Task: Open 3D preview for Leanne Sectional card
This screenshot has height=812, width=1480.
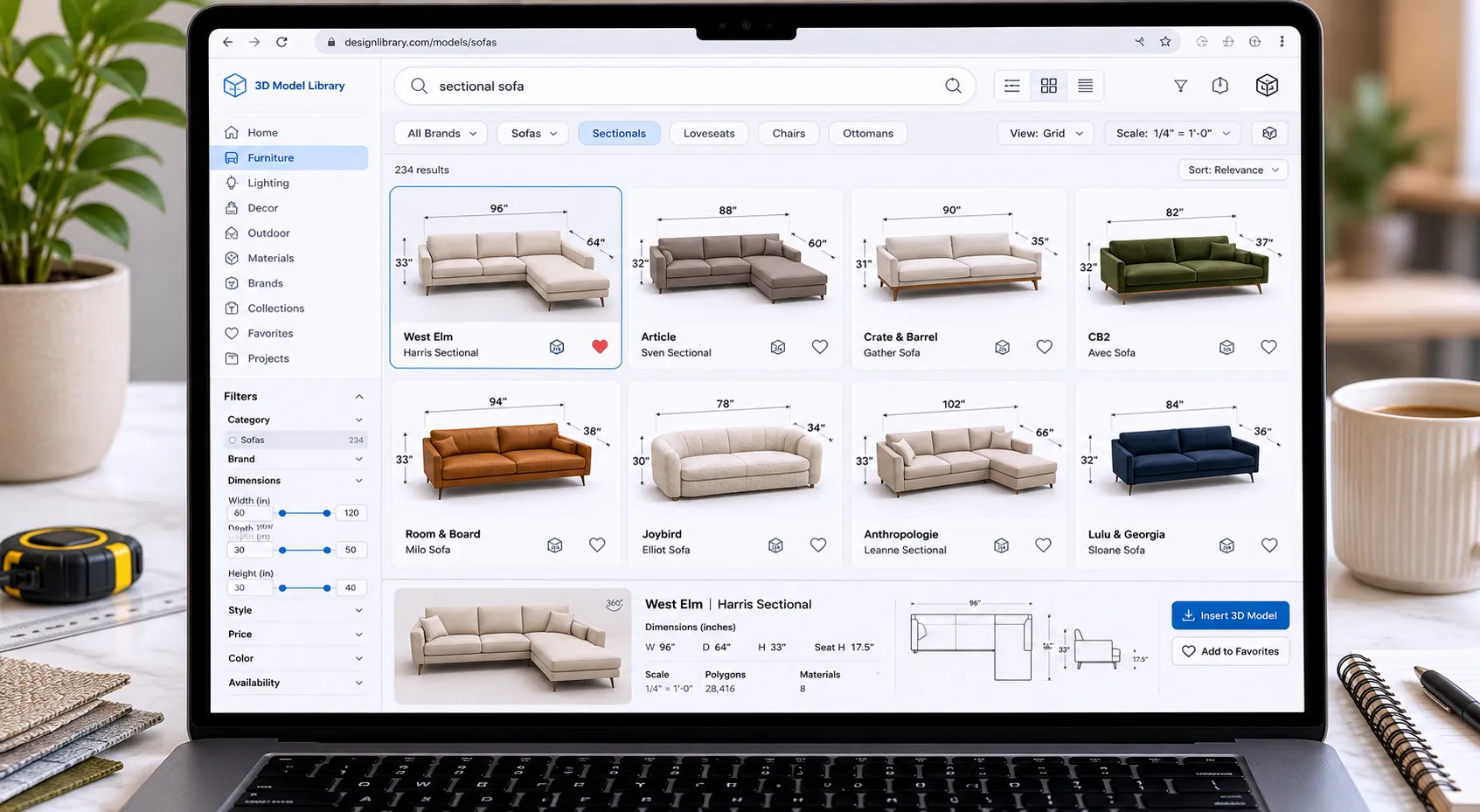Action: coord(1002,545)
